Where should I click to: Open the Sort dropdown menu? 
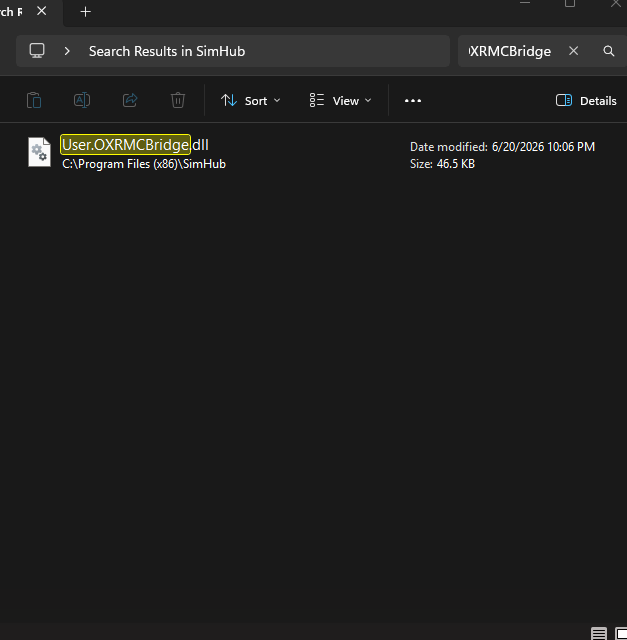(251, 101)
